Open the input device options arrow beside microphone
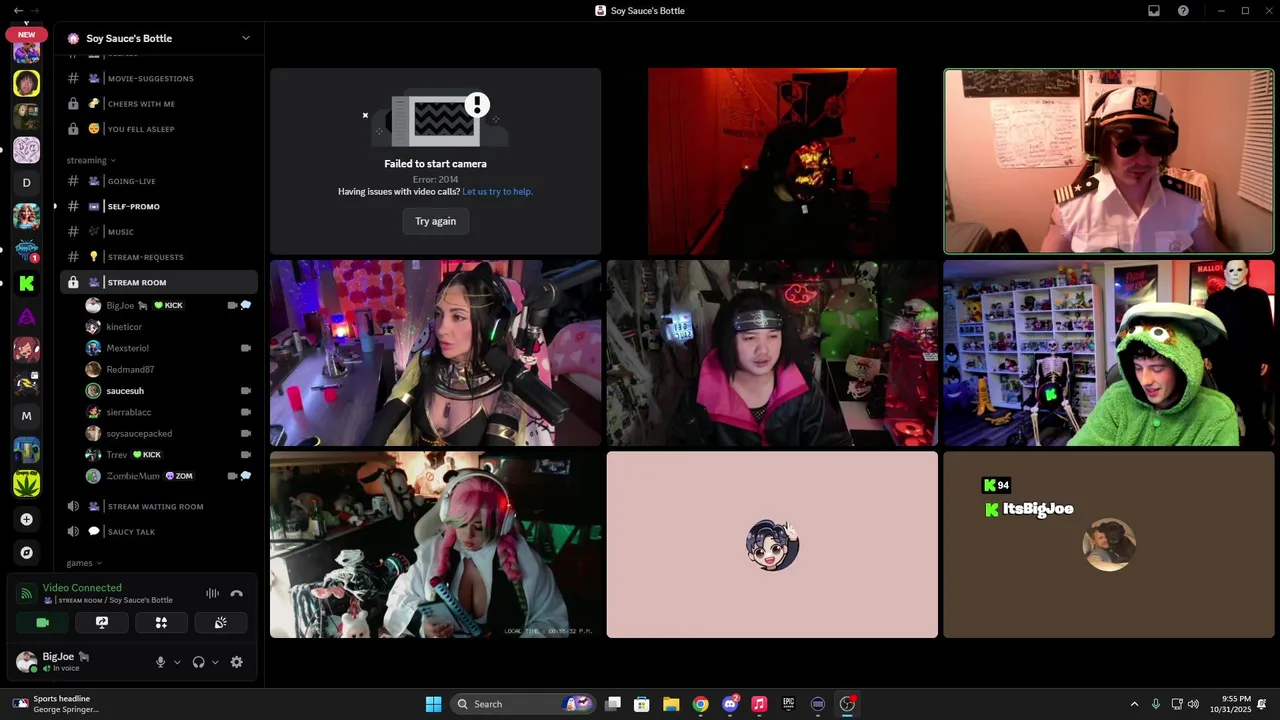This screenshot has width=1280, height=720. point(177,662)
